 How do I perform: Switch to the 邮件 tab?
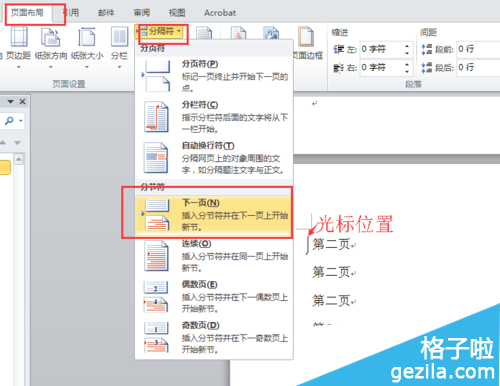pos(106,13)
